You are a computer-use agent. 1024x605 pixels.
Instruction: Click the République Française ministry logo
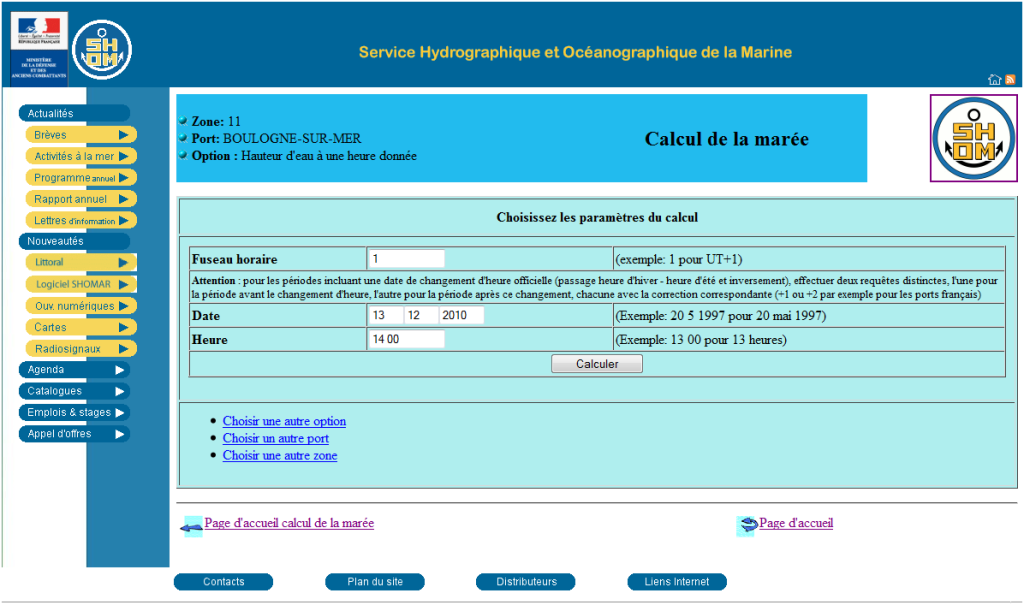coord(39,49)
